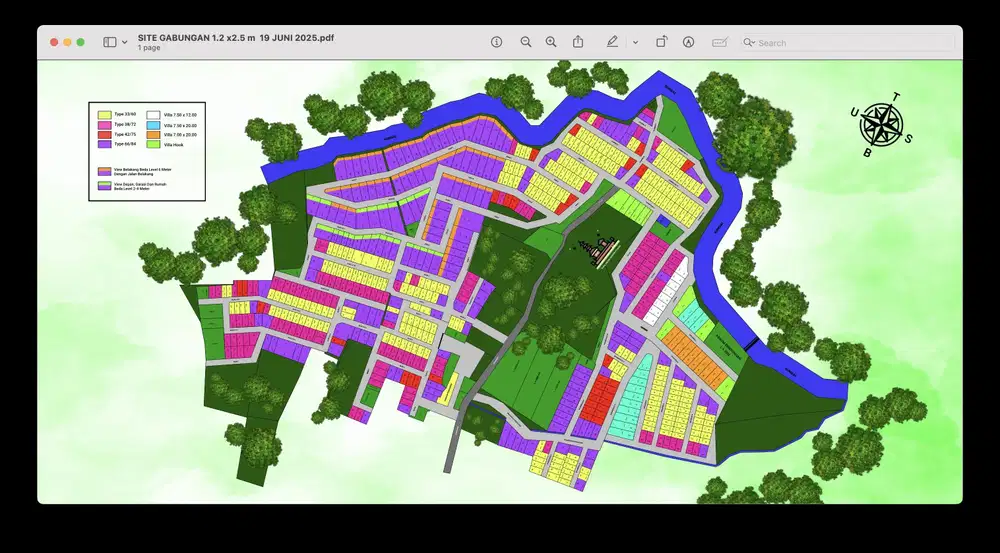Click the SITE GABUNGAN document title
Image resolution: width=1000 pixels, height=553 pixels.
point(236,37)
